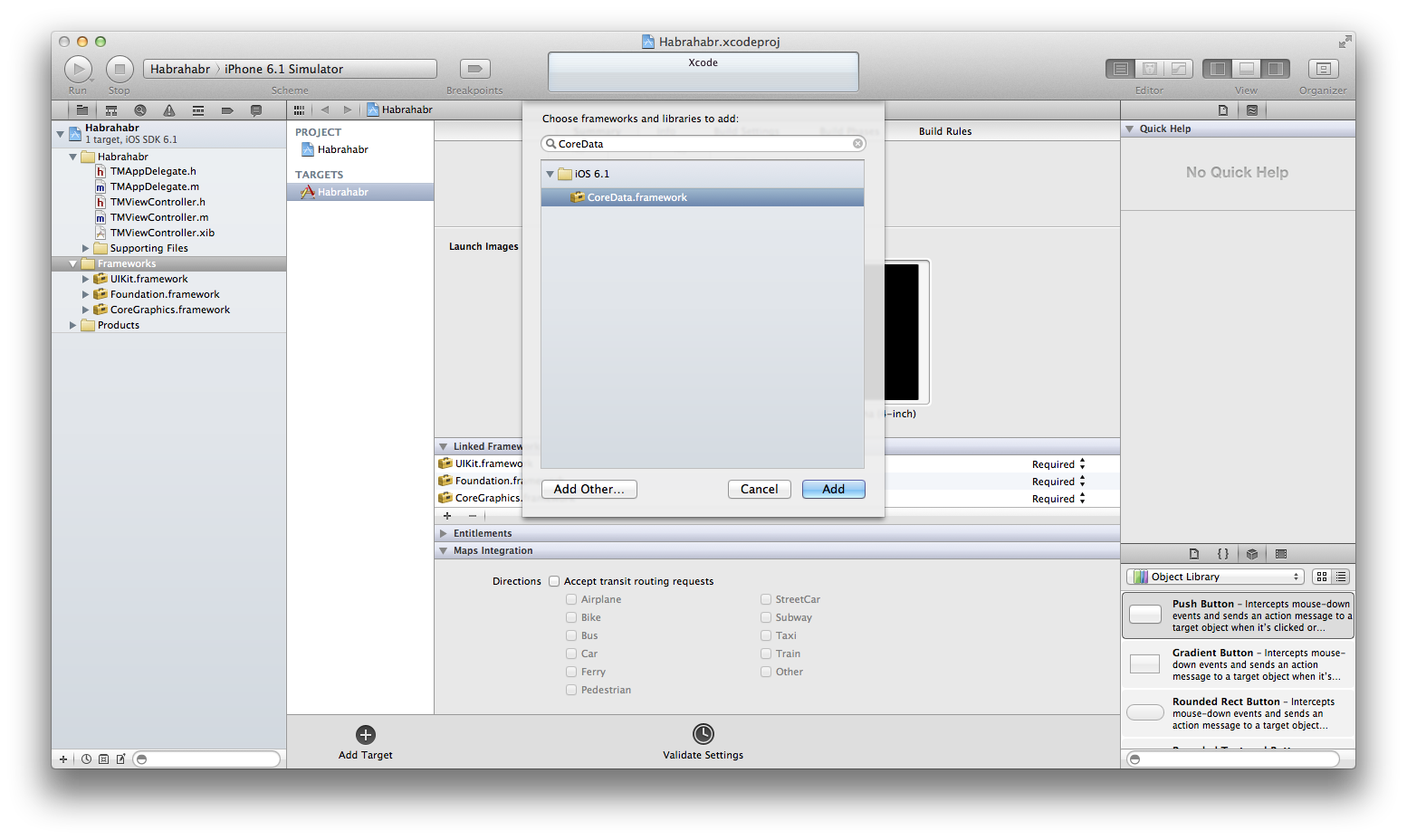Viewport: 1407px width, 840px height.
Task: Open the Code Snippet library braces icon
Action: (1223, 553)
